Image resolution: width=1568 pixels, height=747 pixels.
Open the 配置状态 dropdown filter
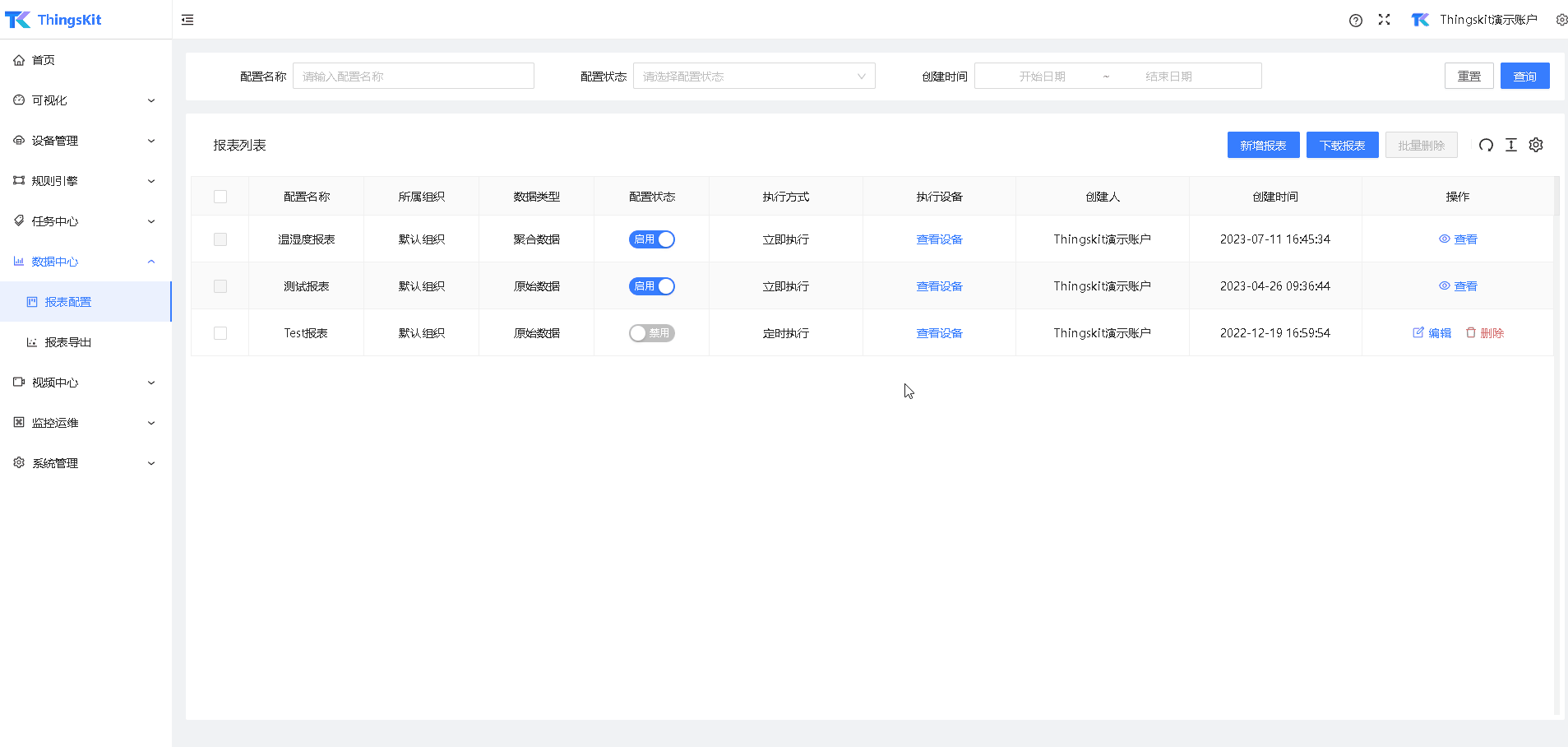pos(753,77)
